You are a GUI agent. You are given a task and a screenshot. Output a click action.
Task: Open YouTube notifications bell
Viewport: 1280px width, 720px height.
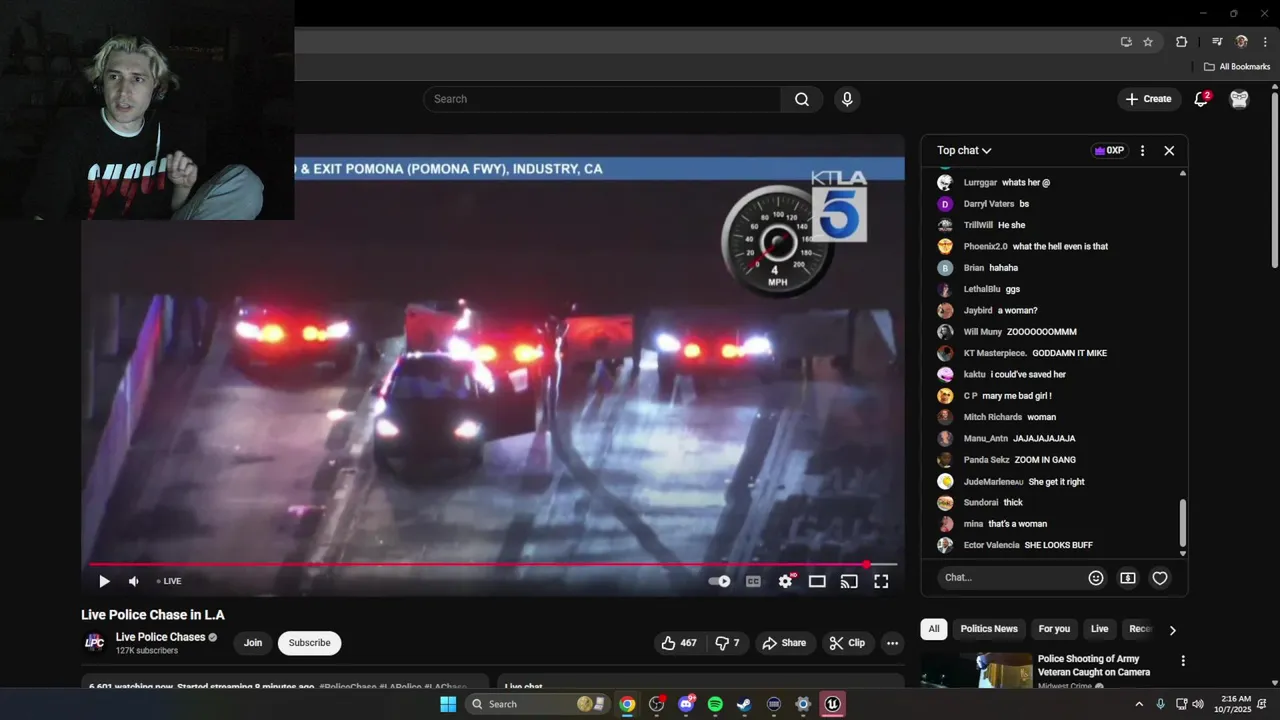[1201, 99]
